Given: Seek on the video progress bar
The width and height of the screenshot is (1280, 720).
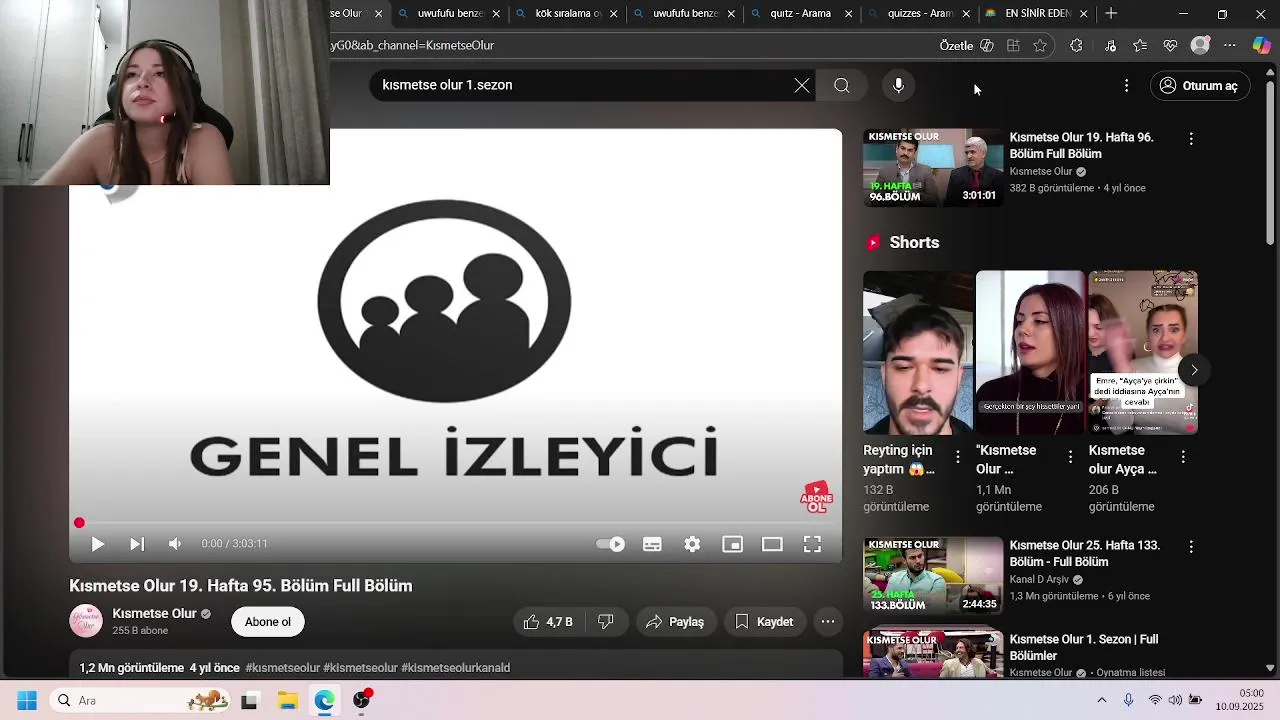Looking at the screenshot, I should coord(455,523).
